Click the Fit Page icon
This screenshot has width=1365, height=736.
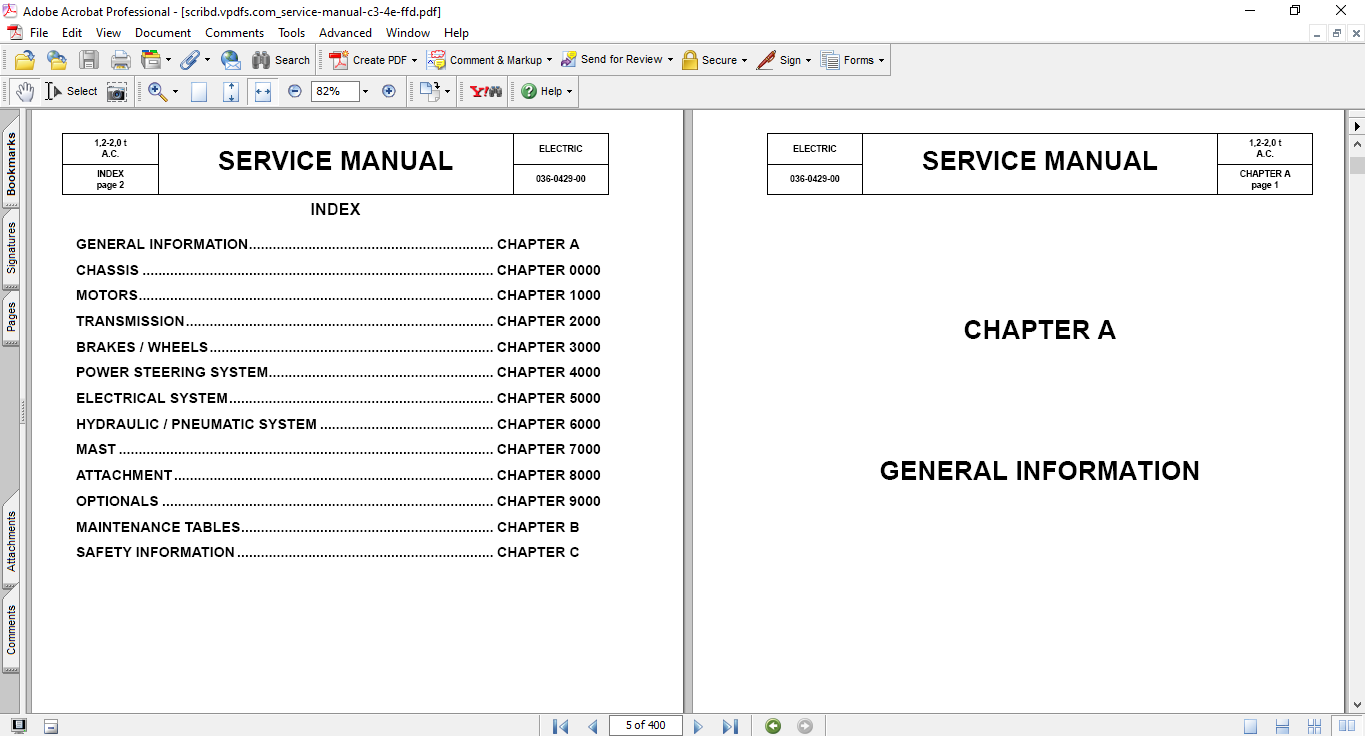pos(231,91)
